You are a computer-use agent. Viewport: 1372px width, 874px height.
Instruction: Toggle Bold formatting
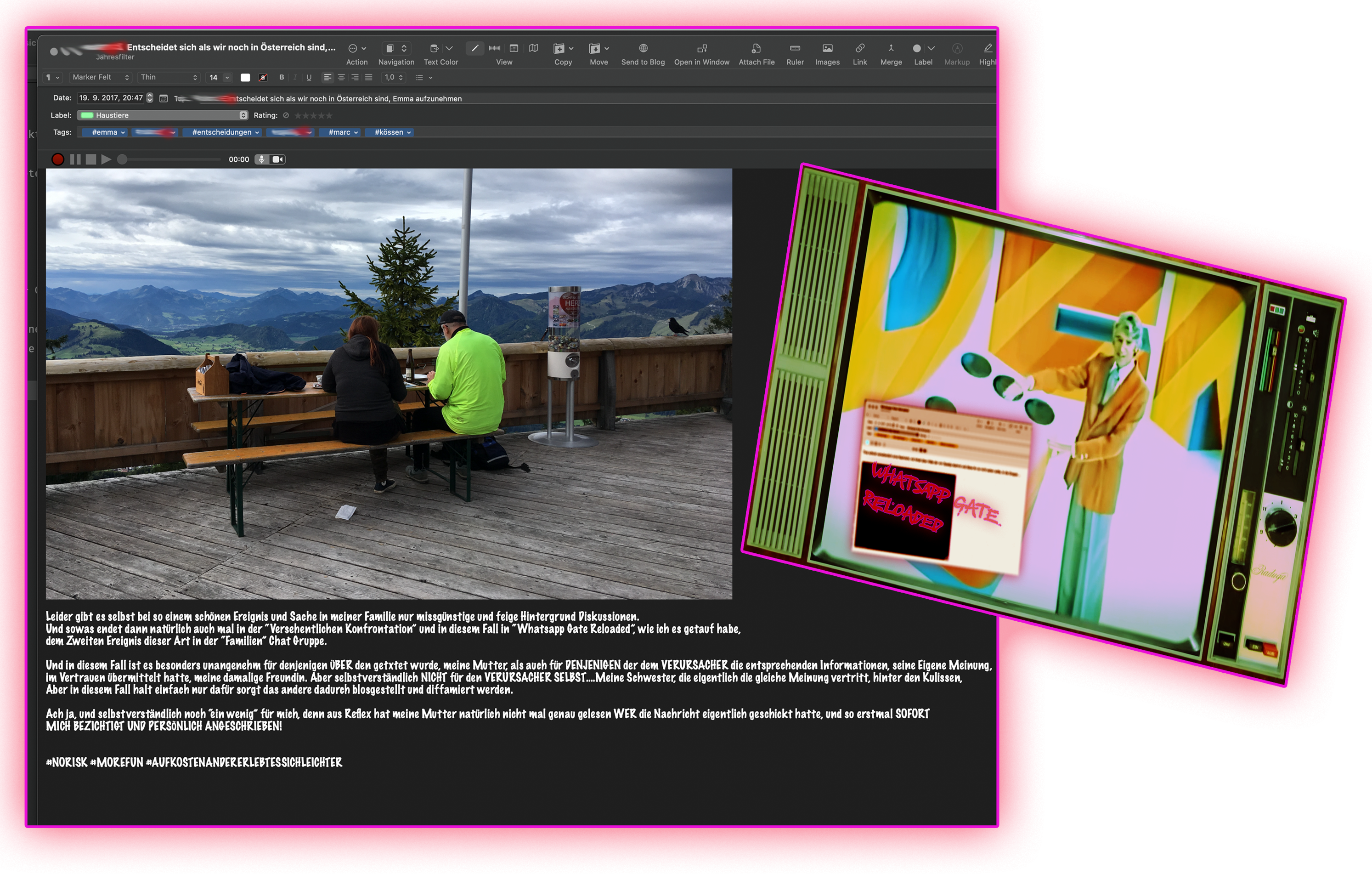pyautogui.click(x=282, y=78)
